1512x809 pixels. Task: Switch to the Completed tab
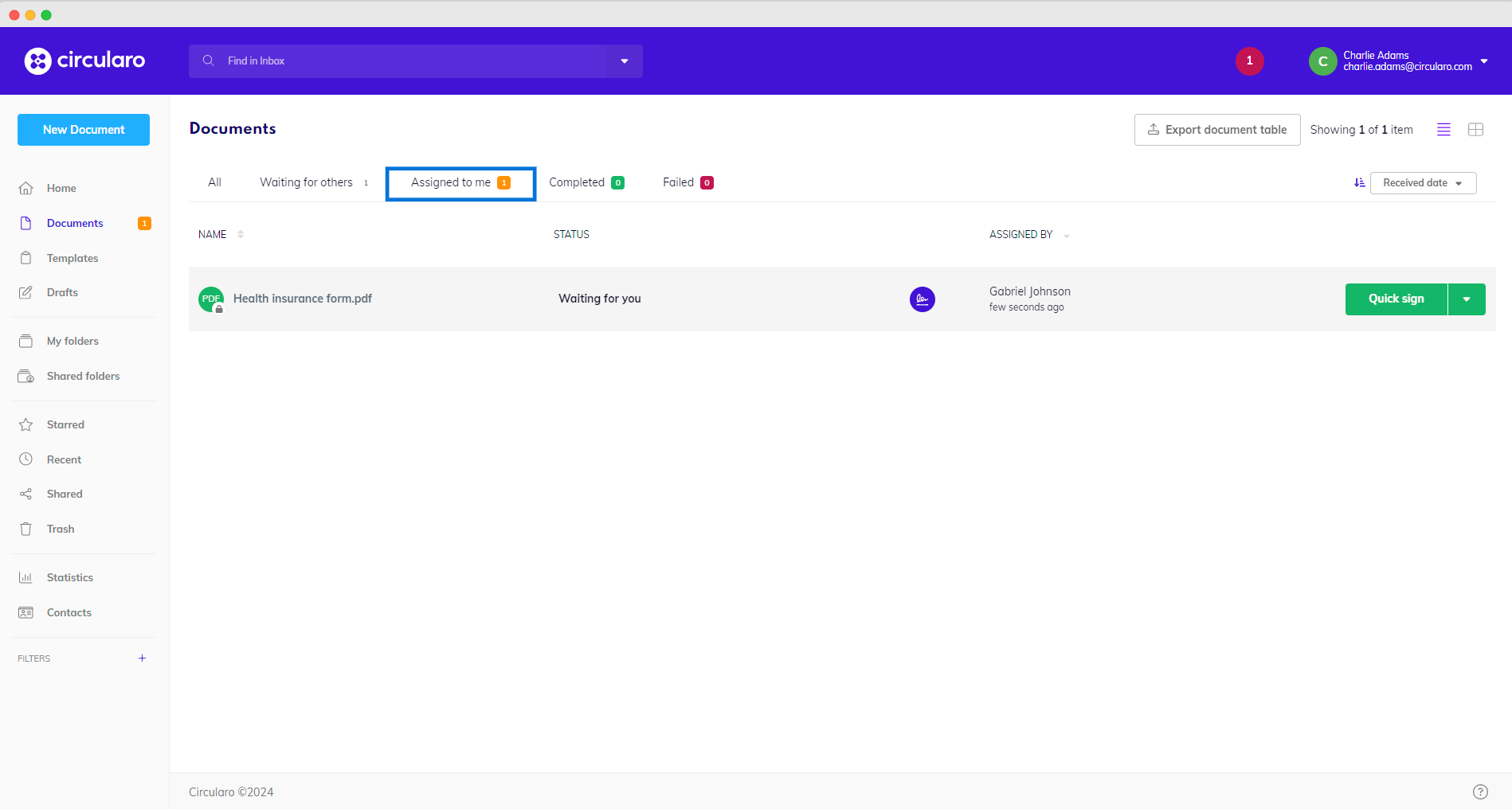tap(586, 183)
